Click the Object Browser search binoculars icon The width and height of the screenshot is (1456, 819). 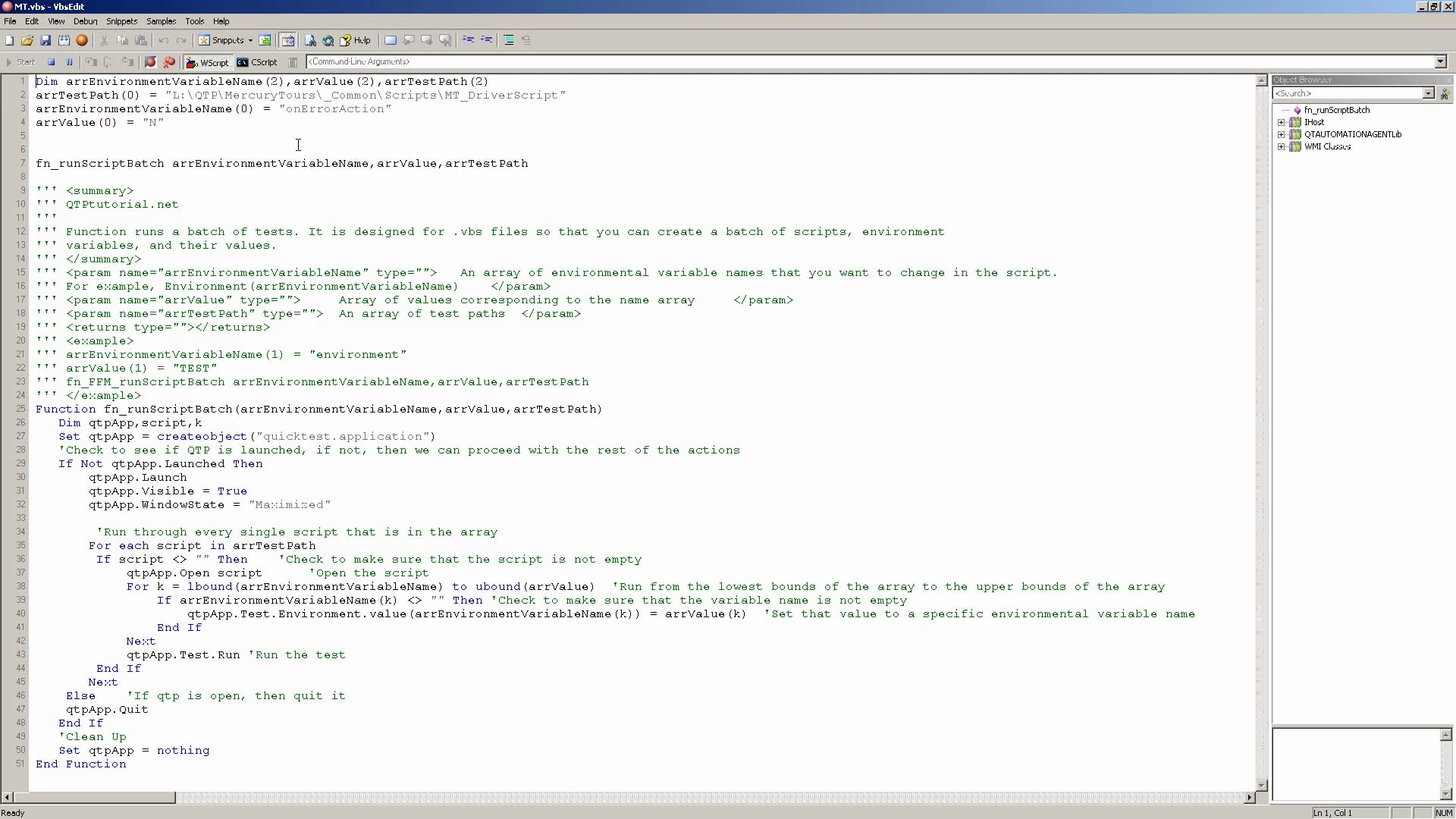(1445, 93)
